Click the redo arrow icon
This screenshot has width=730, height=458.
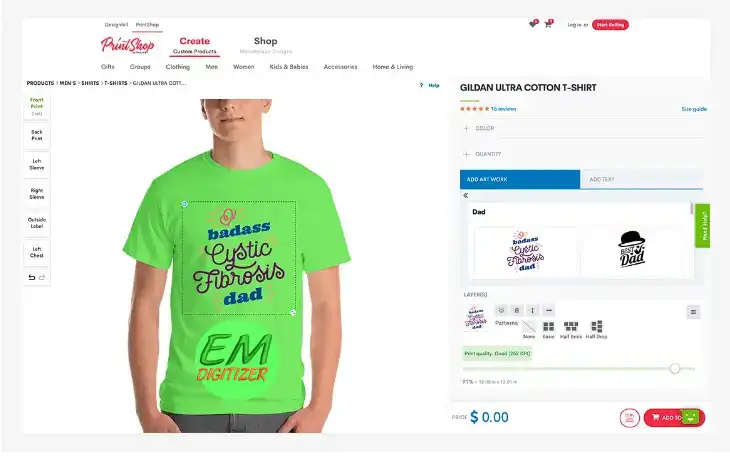coord(42,277)
